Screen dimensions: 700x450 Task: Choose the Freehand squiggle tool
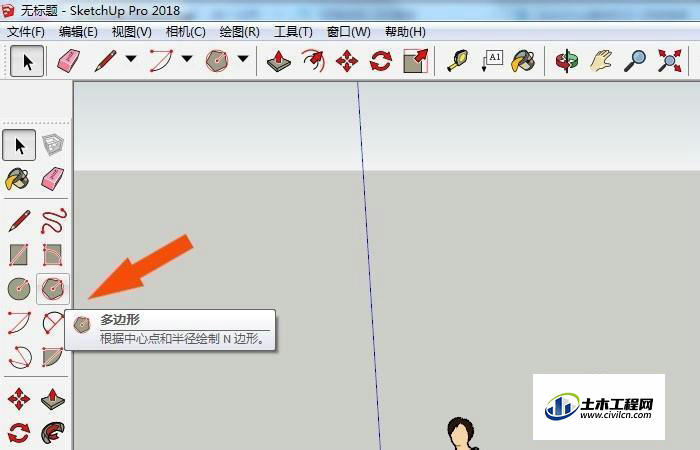point(53,221)
